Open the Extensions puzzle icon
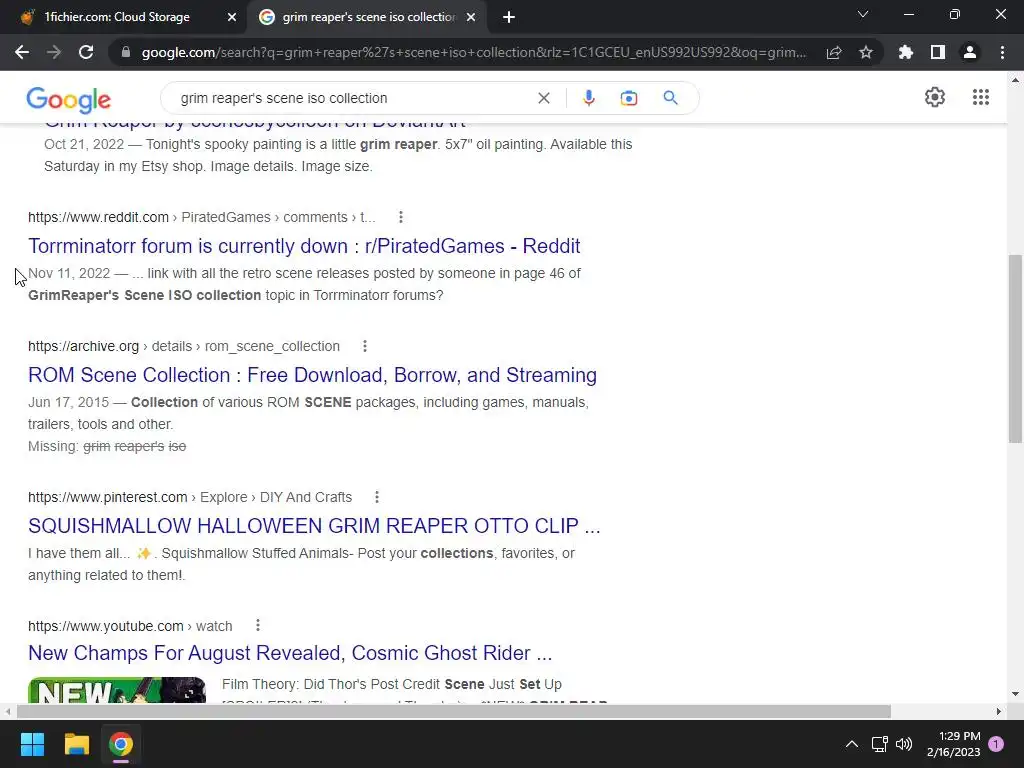The width and height of the screenshot is (1024, 768). pyautogui.click(x=906, y=52)
